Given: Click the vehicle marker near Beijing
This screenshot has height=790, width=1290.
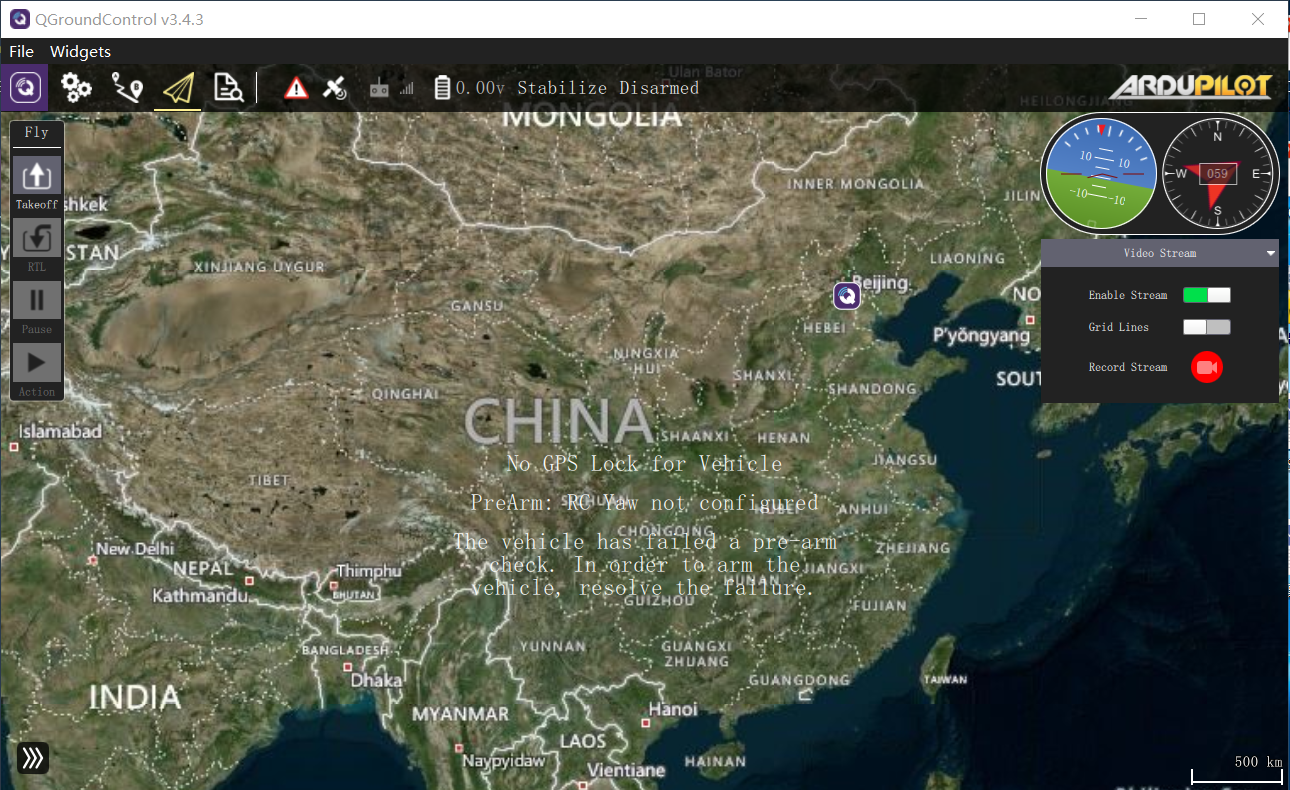Looking at the screenshot, I should 847,295.
